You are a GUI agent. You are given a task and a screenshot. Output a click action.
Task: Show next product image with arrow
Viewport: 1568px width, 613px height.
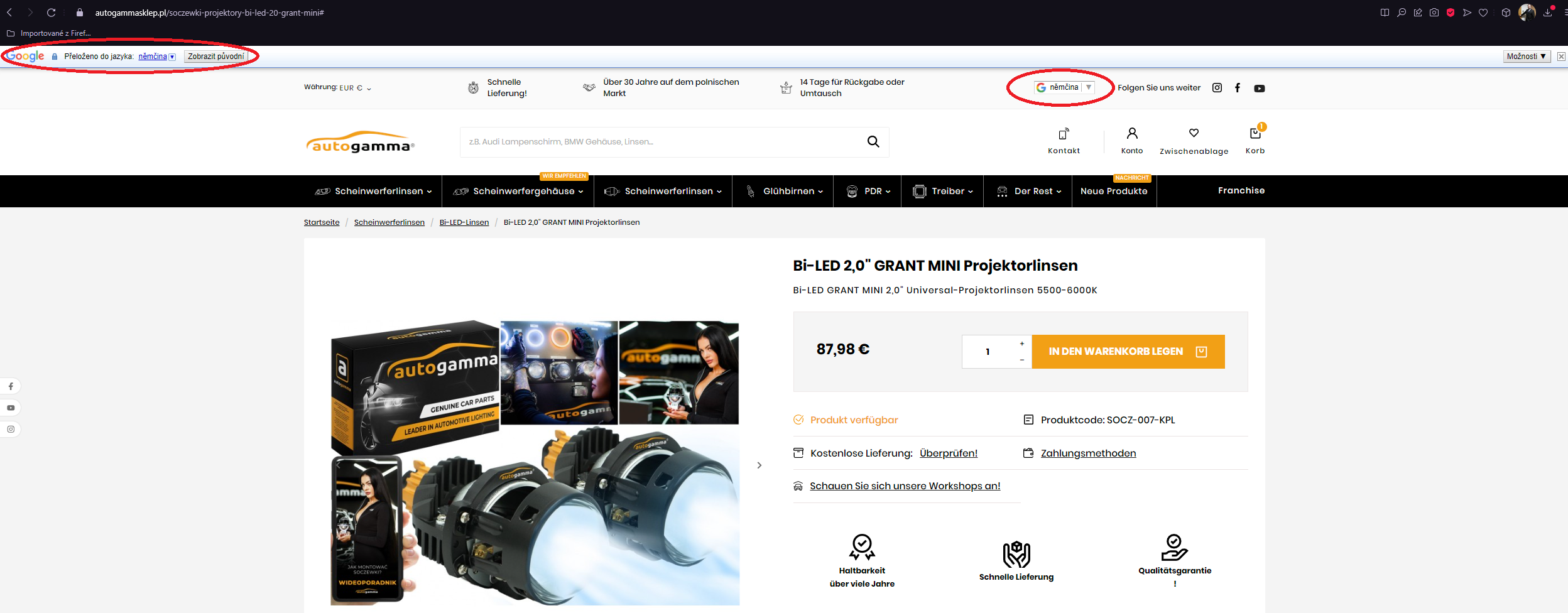759,465
